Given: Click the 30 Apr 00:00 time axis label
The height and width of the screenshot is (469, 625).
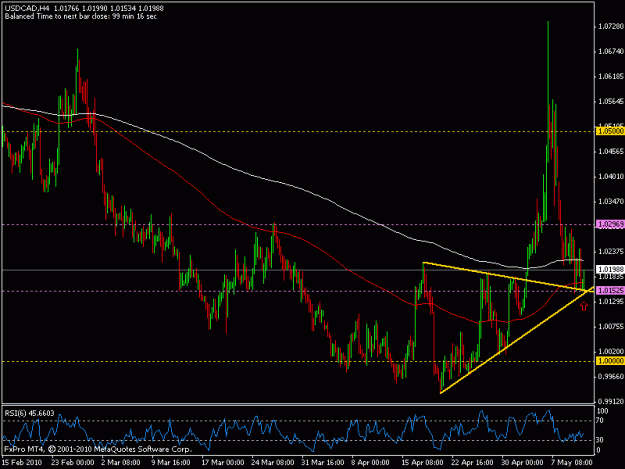Looking at the screenshot, I should pyautogui.click(x=522, y=462).
